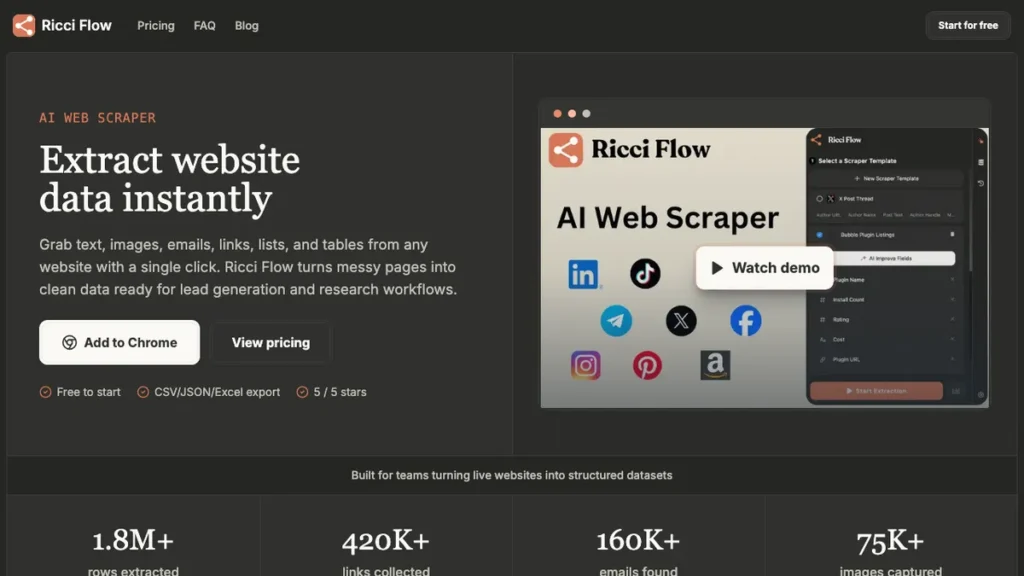Click the Plugin URL field row in demo
Image resolution: width=1024 pixels, height=576 pixels.
tap(886, 359)
